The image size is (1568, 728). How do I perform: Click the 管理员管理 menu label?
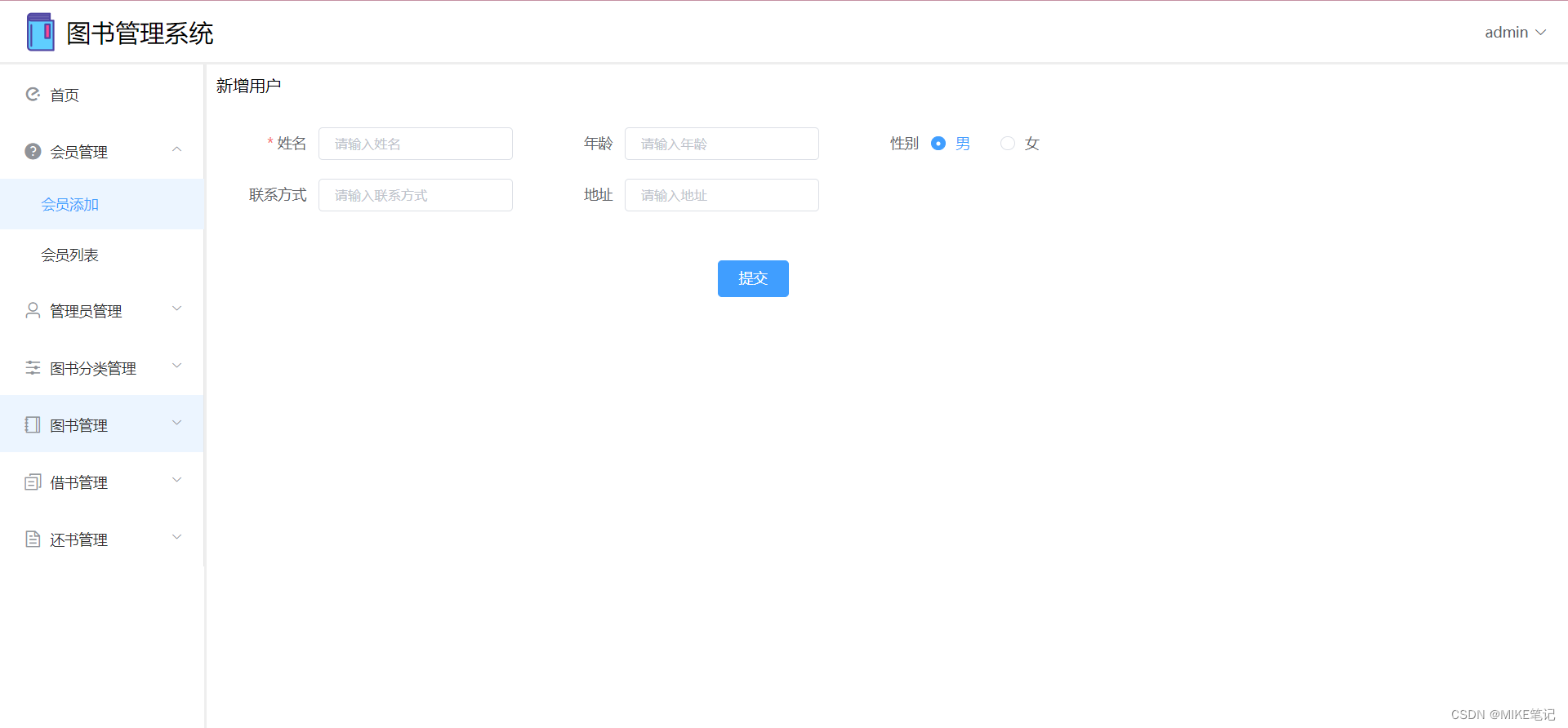coord(86,311)
